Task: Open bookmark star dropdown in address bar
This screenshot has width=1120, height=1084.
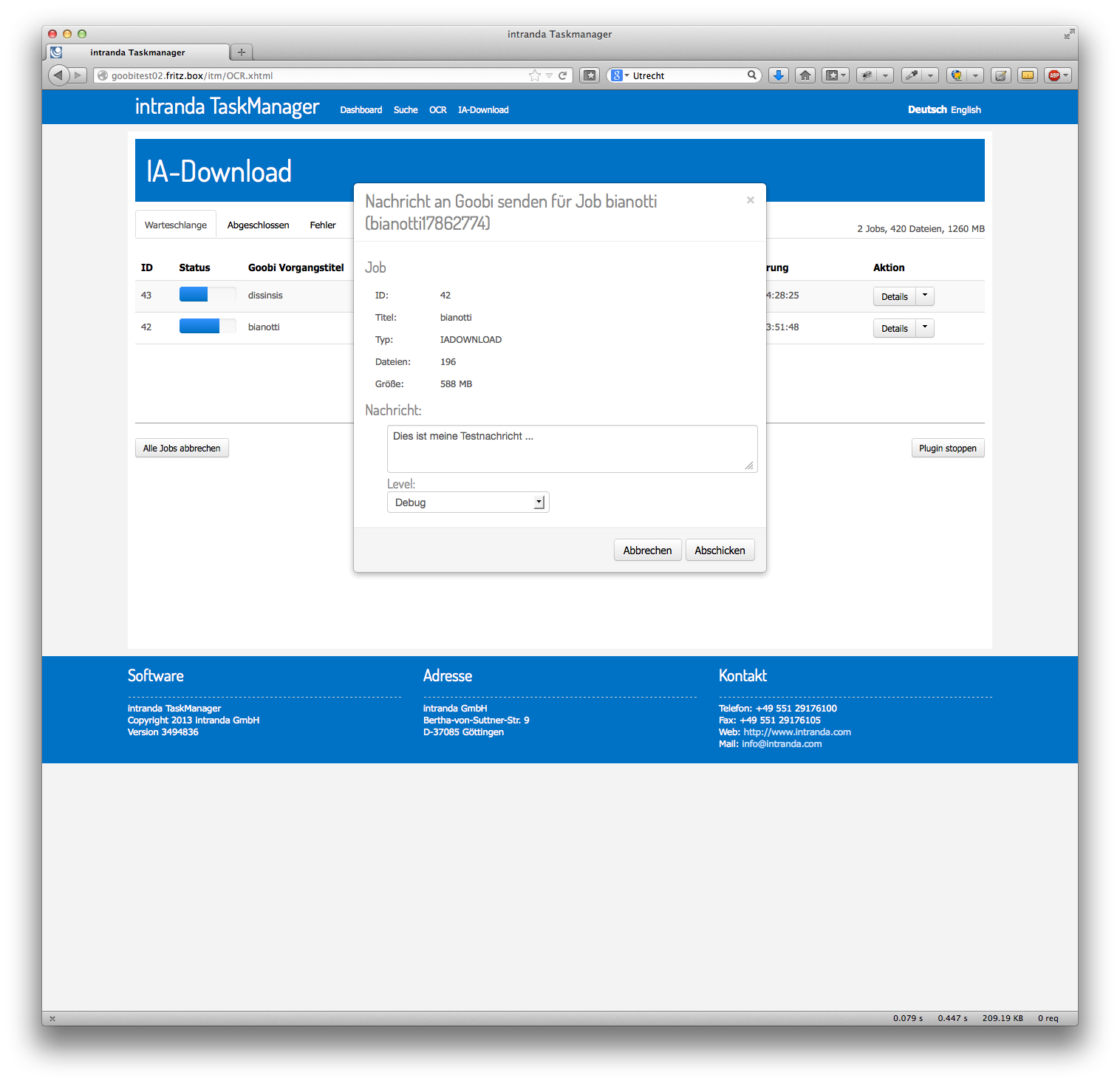Action: [549, 75]
